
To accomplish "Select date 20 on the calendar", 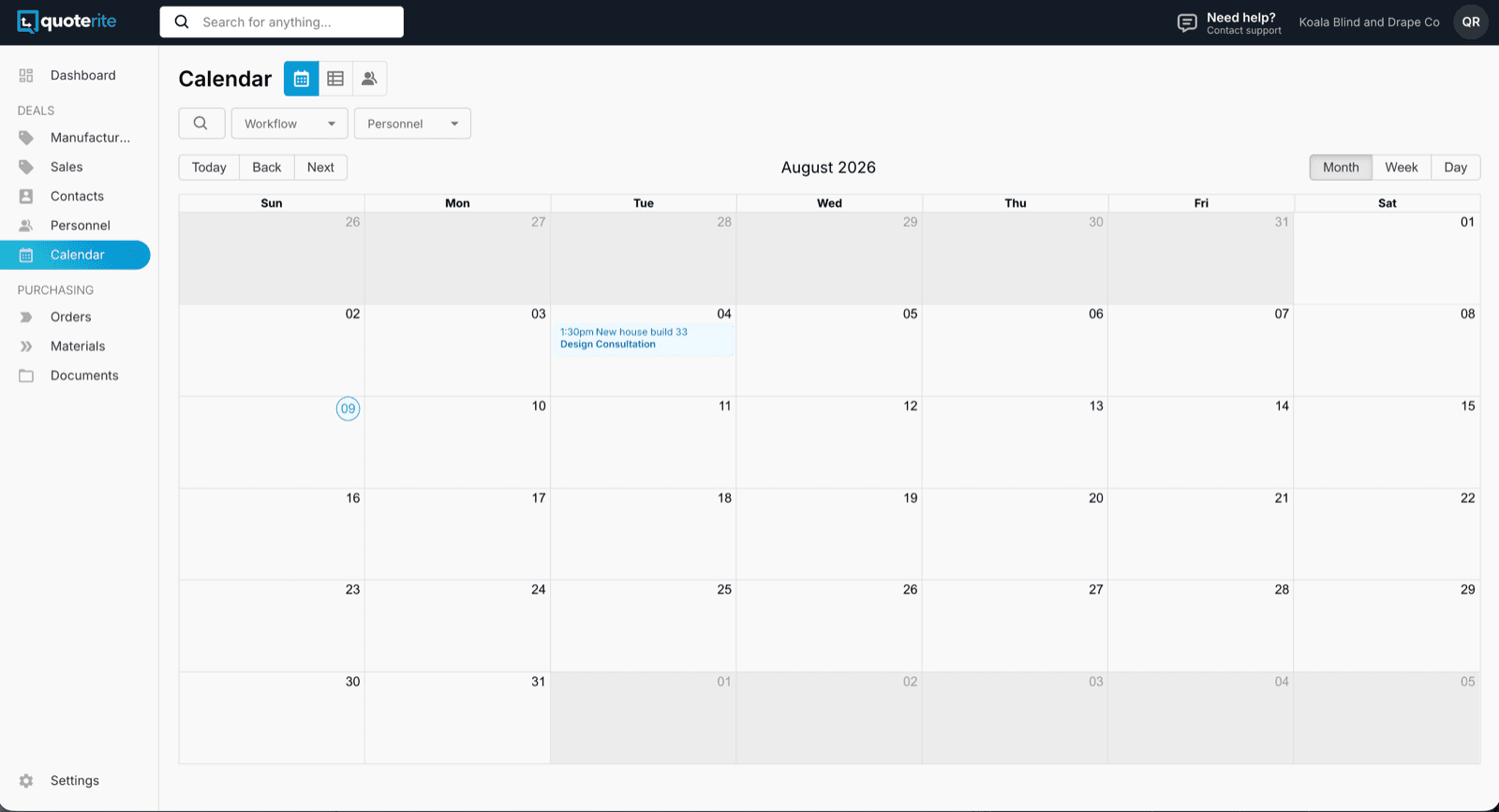I will 1095,497.
